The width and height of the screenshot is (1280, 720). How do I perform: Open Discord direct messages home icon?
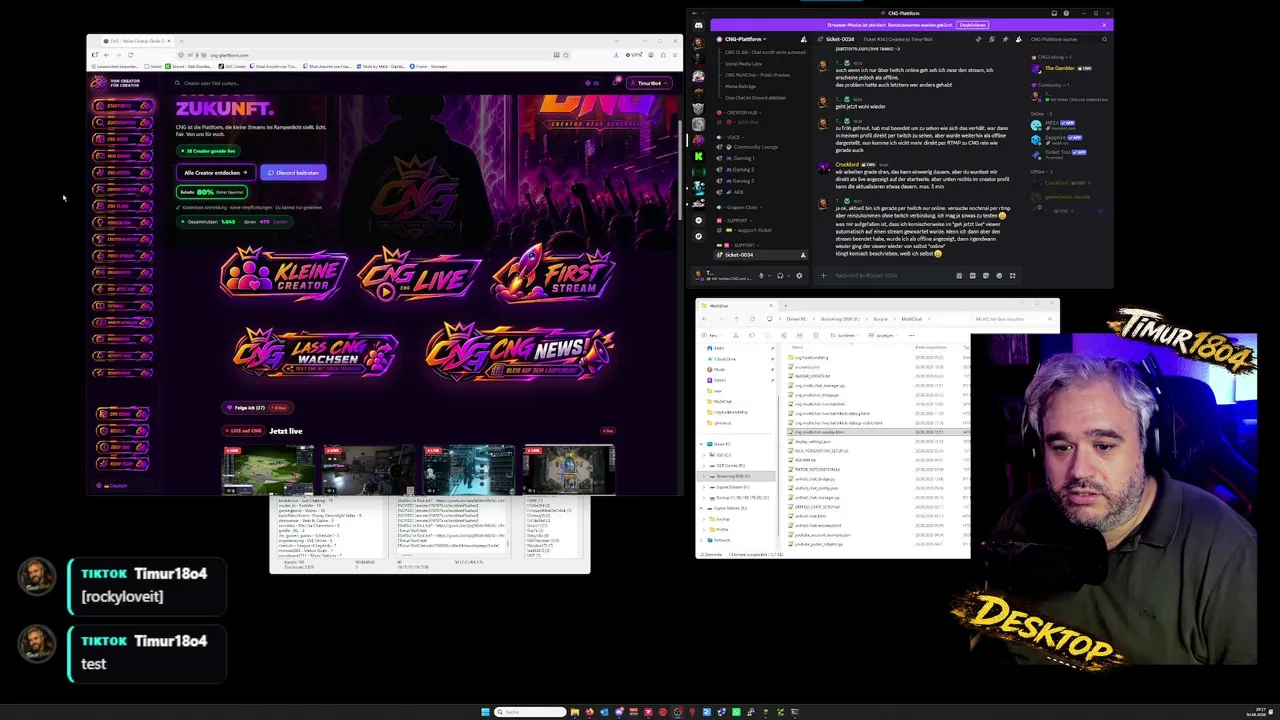coord(698,25)
